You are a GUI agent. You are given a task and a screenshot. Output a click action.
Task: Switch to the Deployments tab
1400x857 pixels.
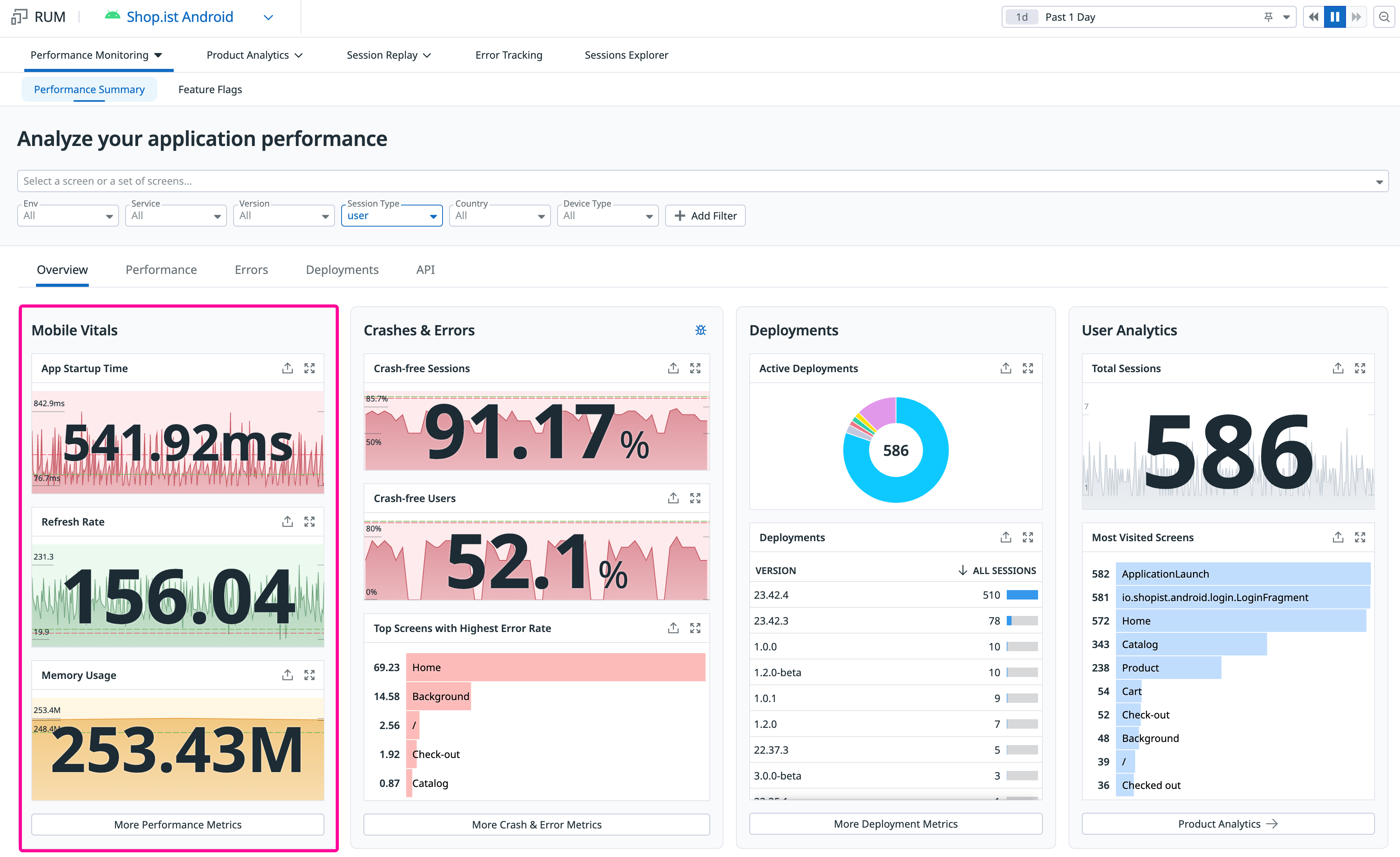[x=342, y=270]
